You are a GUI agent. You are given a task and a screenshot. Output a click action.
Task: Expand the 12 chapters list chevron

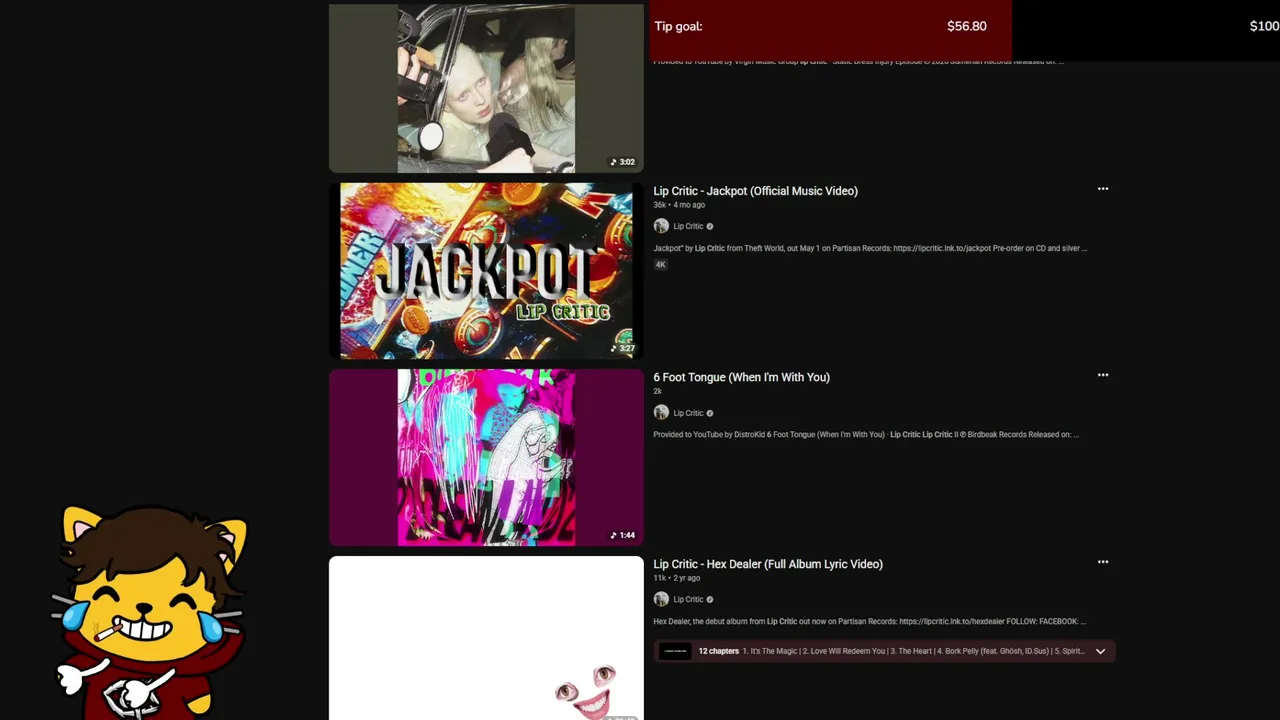[1100, 651]
